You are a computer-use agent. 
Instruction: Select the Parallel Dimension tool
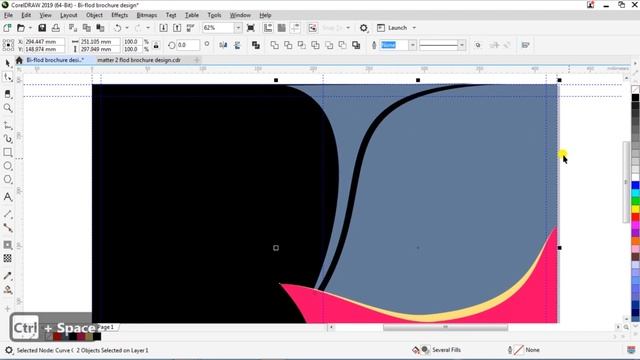(7, 214)
